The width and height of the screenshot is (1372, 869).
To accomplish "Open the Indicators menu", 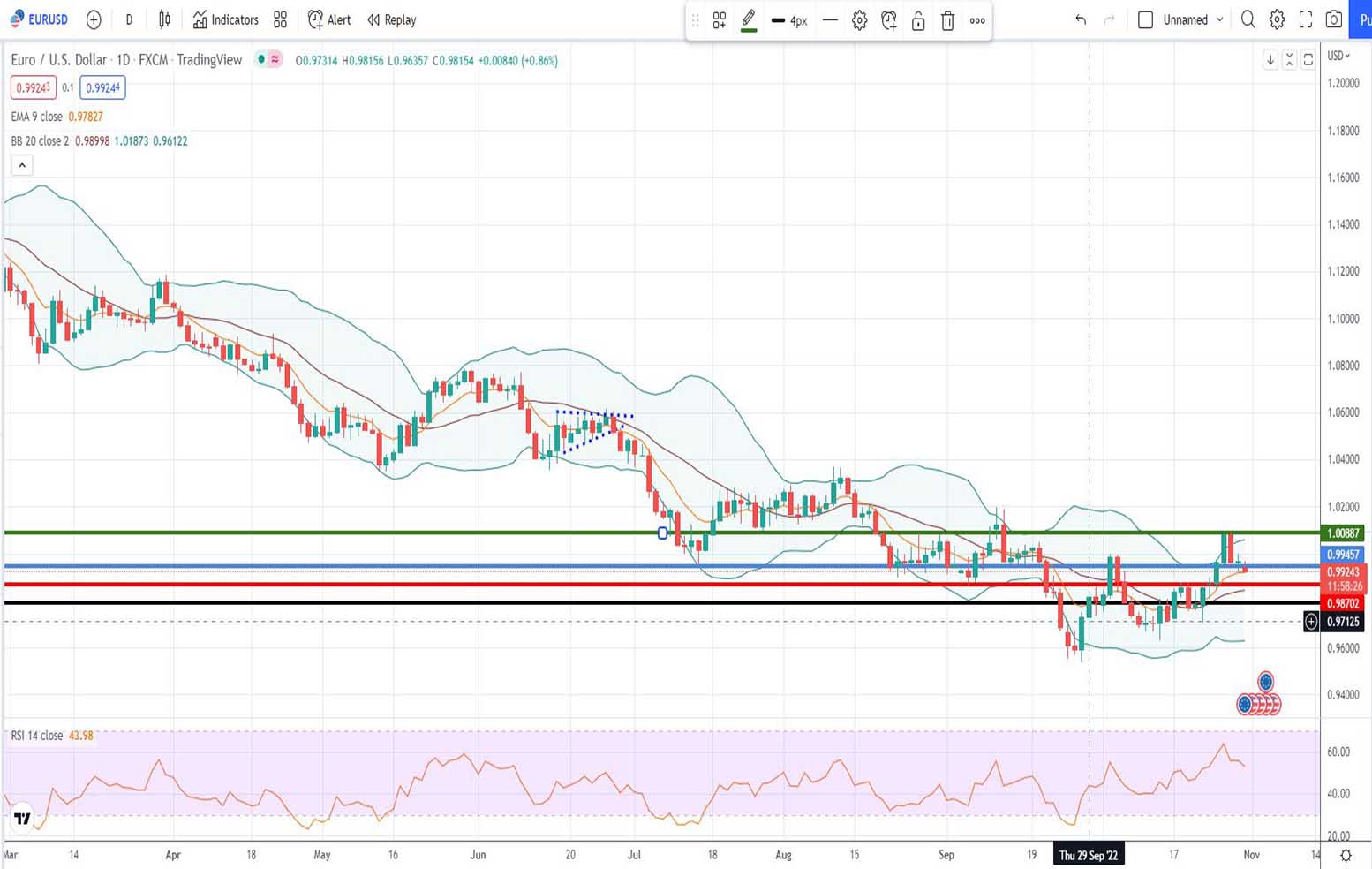I will point(226,19).
